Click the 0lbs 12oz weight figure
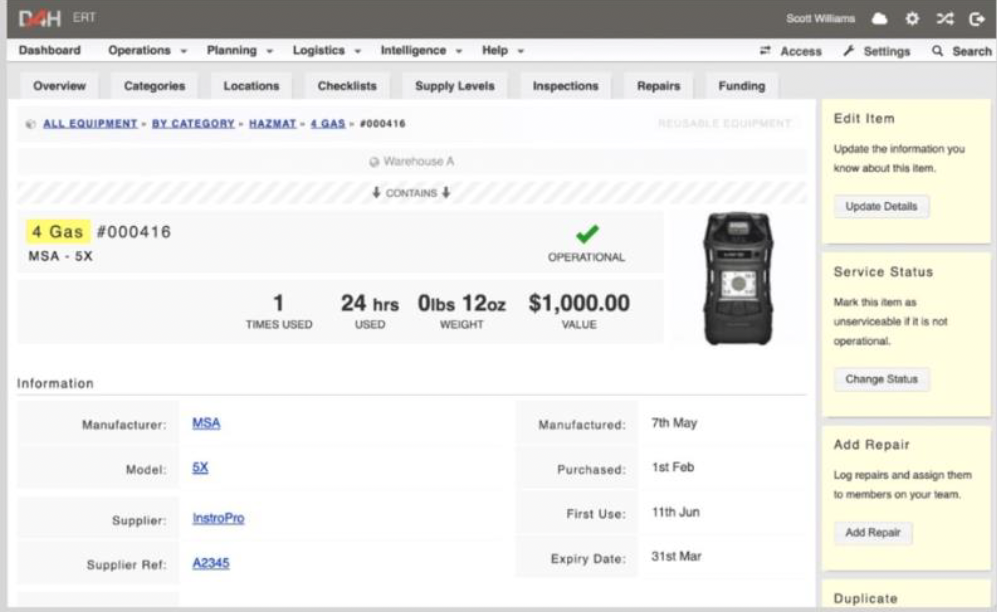 pos(462,304)
